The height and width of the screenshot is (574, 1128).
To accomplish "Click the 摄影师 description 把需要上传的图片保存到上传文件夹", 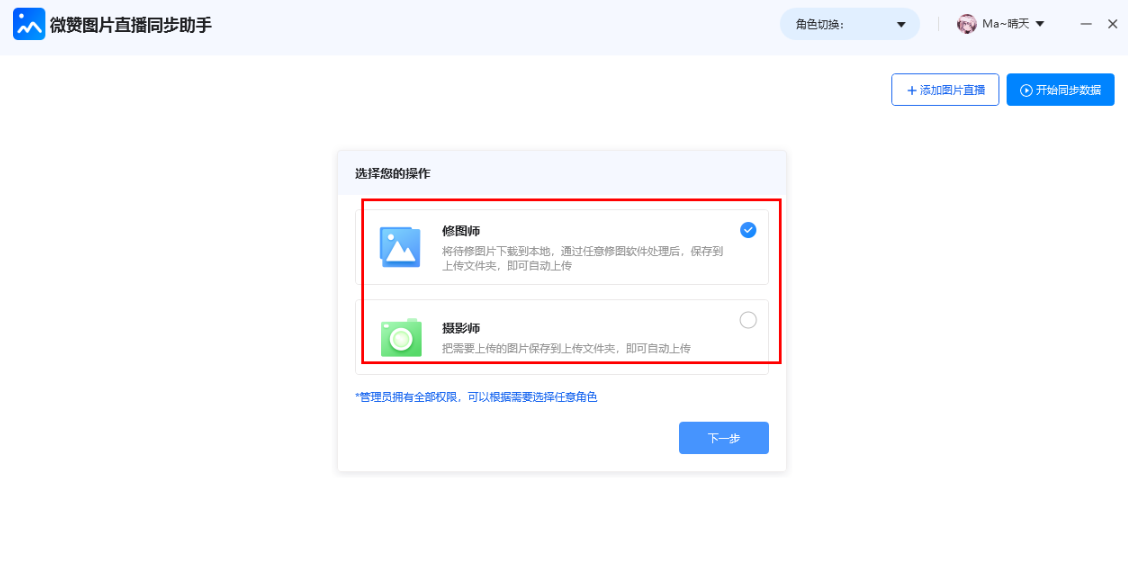I will pyautogui.click(x=566, y=349).
